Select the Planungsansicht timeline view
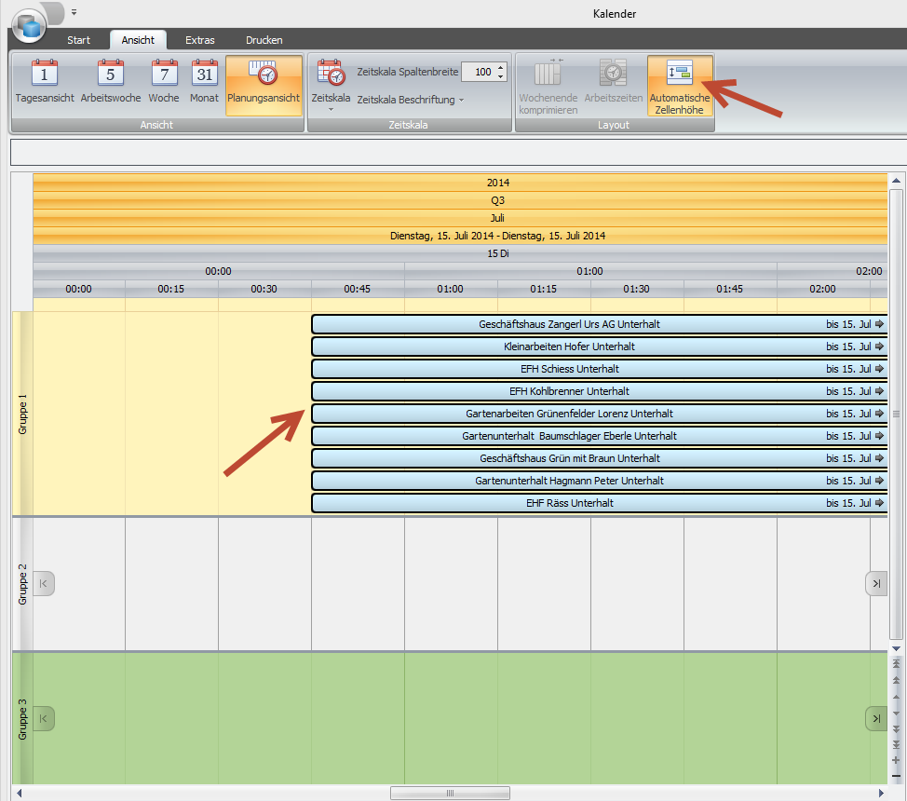Image resolution: width=907 pixels, height=801 pixels. 264,85
